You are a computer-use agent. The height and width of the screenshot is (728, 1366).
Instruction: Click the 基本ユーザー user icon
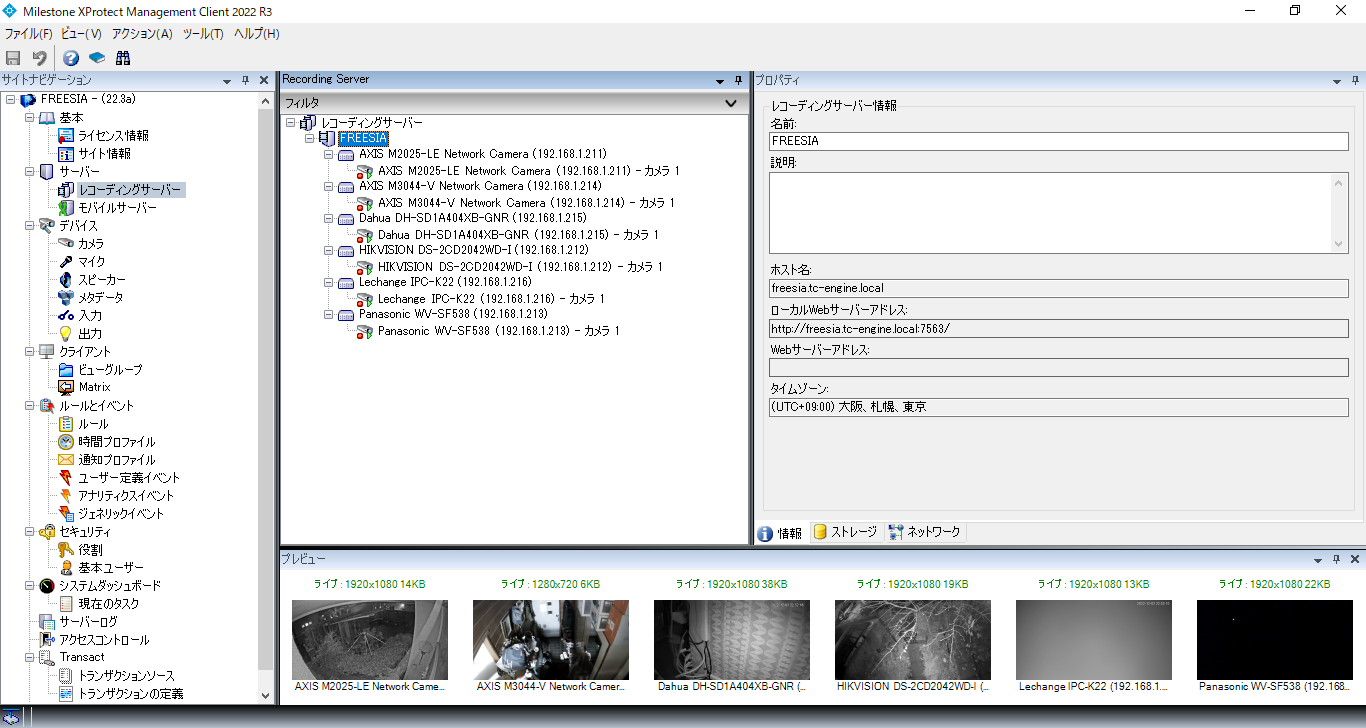[66, 568]
